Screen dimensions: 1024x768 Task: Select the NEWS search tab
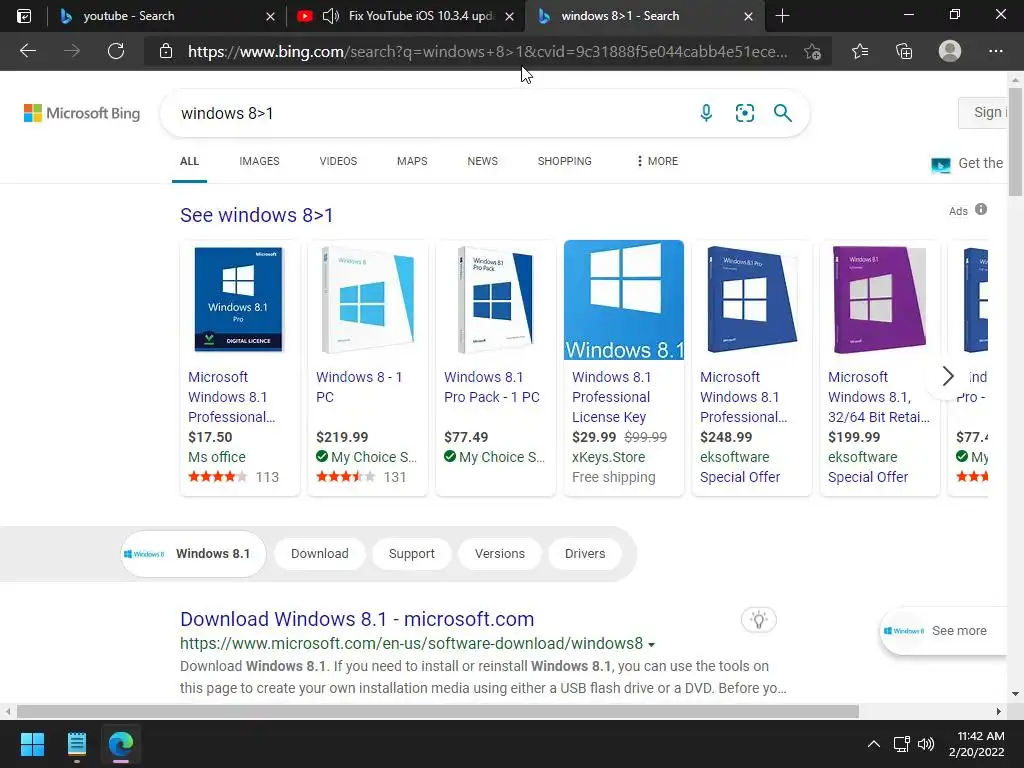pos(483,161)
